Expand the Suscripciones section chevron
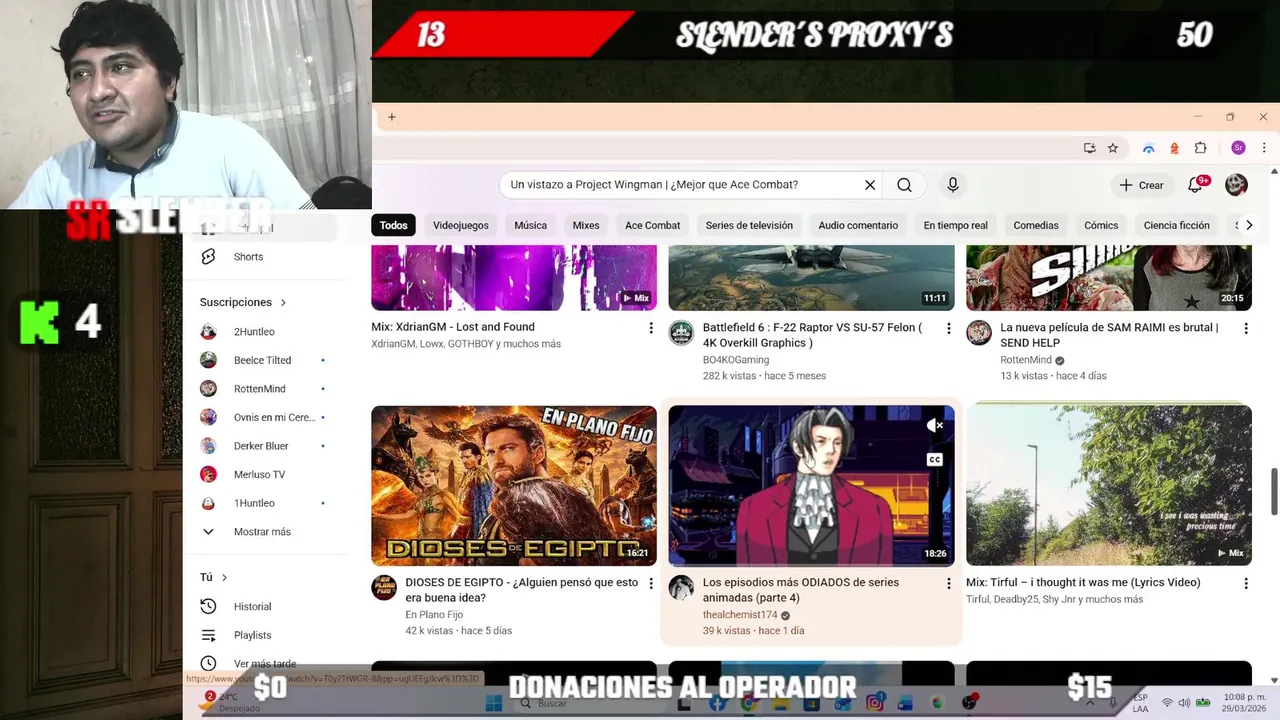This screenshot has height=720, width=1280. pyautogui.click(x=283, y=302)
